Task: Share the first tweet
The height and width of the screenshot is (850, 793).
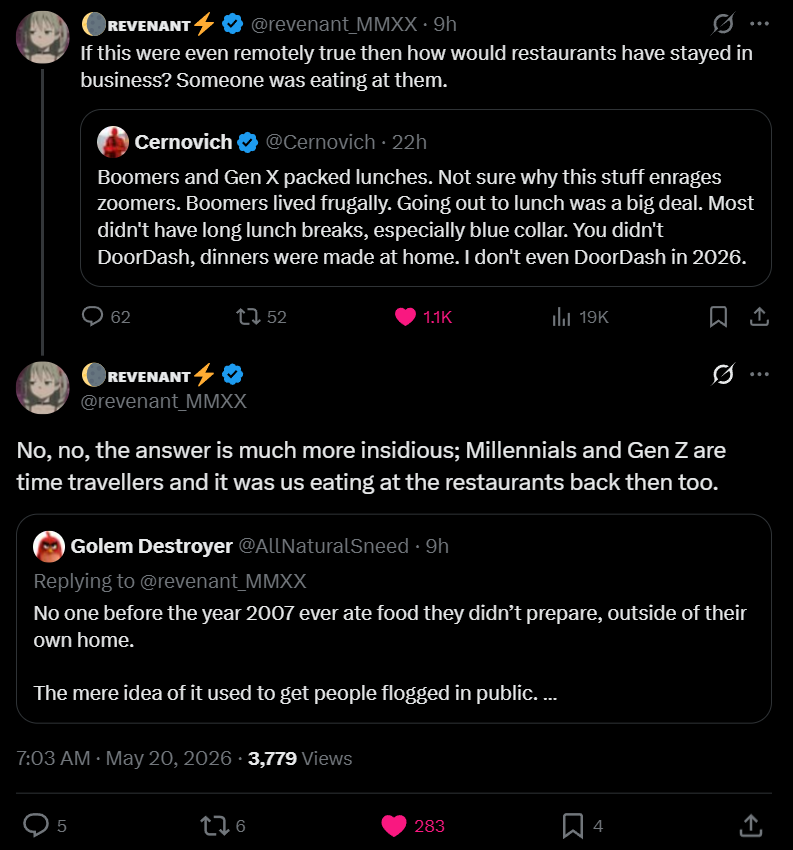Action: (x=759, y=317)
